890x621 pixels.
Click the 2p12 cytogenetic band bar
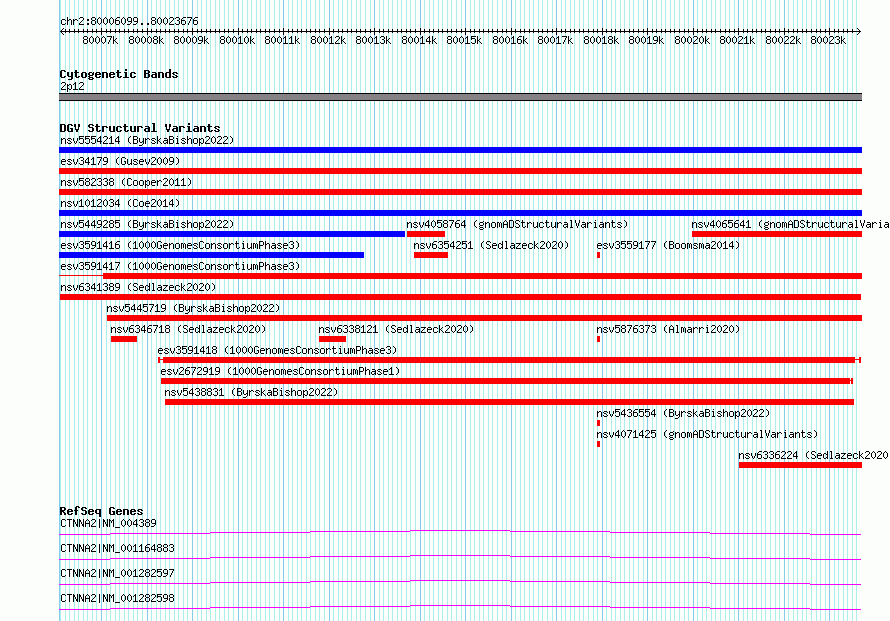[x=460, y=96]
